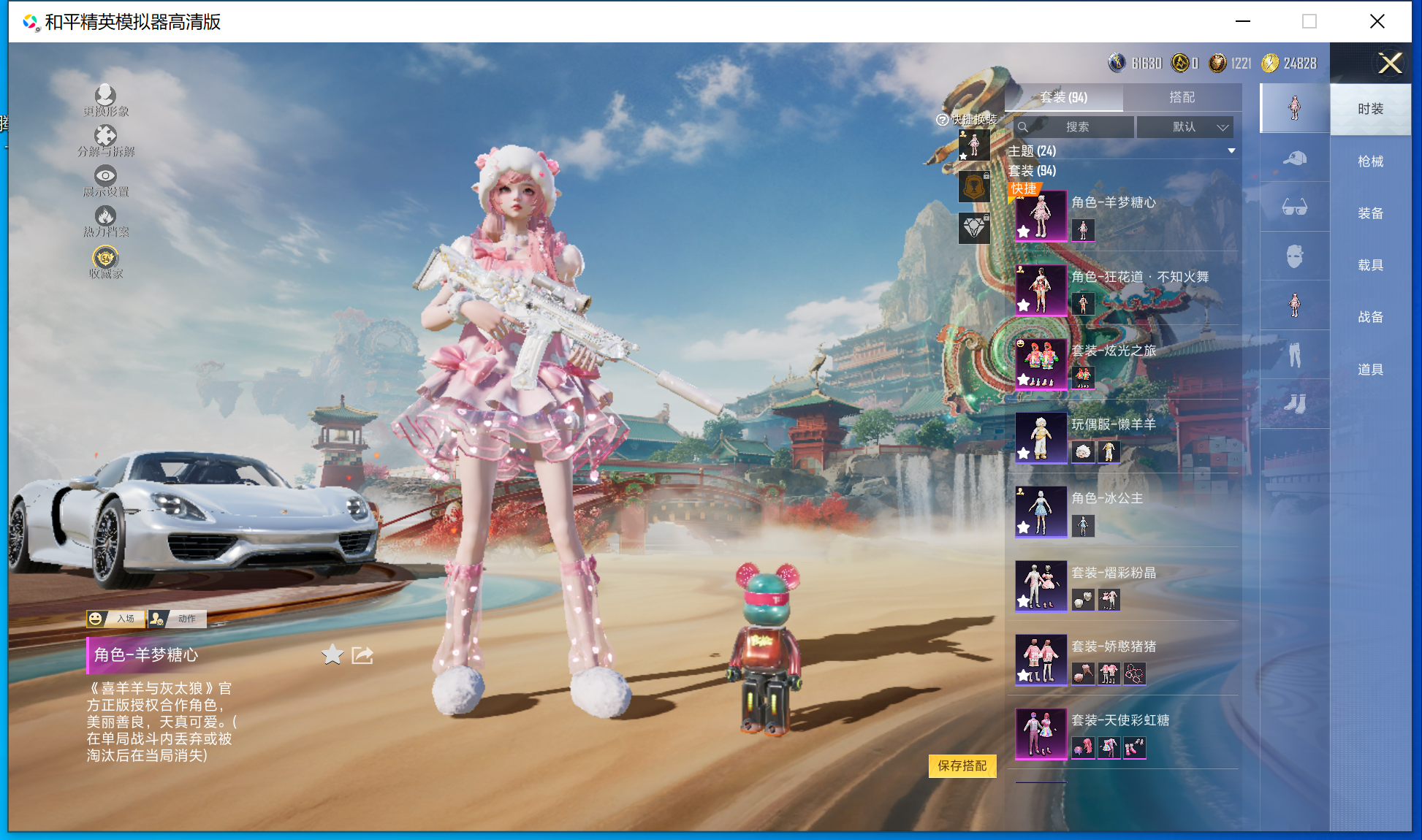This screenshot has width=1422, height=840.
Task: Switch to the 搭配 tab
Action: click(1182, 97)
